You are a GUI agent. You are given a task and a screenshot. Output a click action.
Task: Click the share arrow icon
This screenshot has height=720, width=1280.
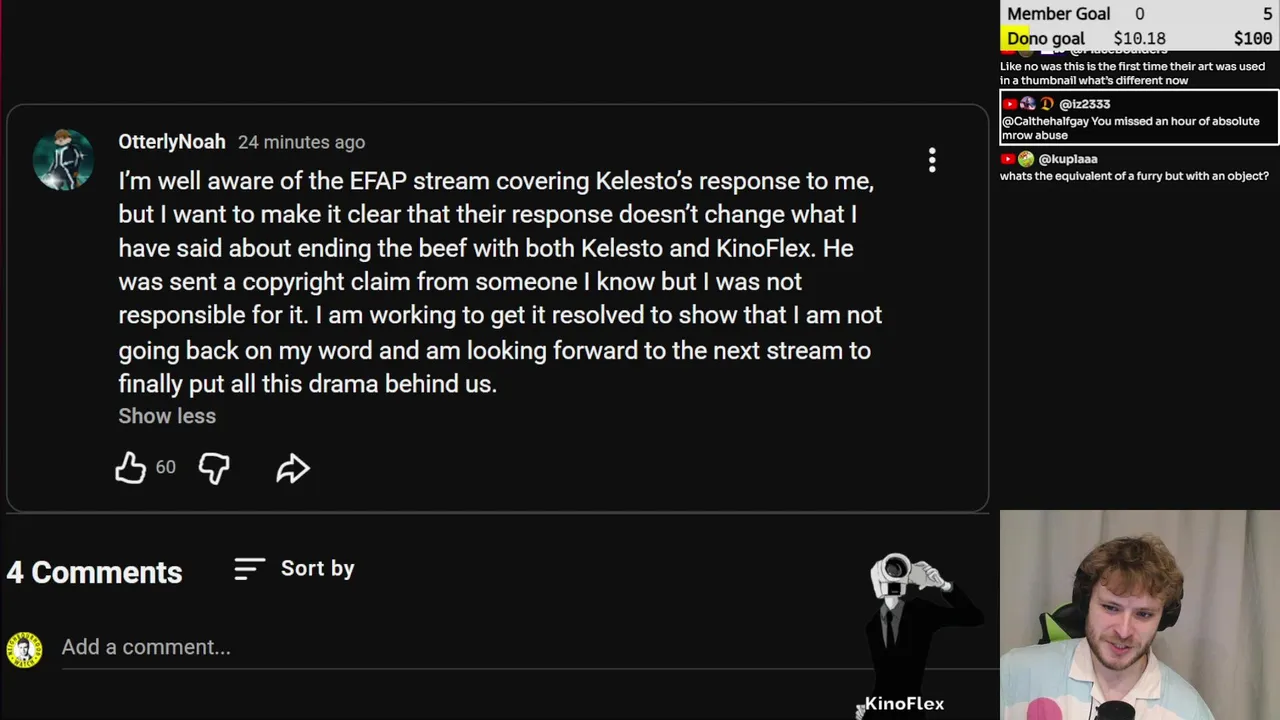tap(292, 468)
